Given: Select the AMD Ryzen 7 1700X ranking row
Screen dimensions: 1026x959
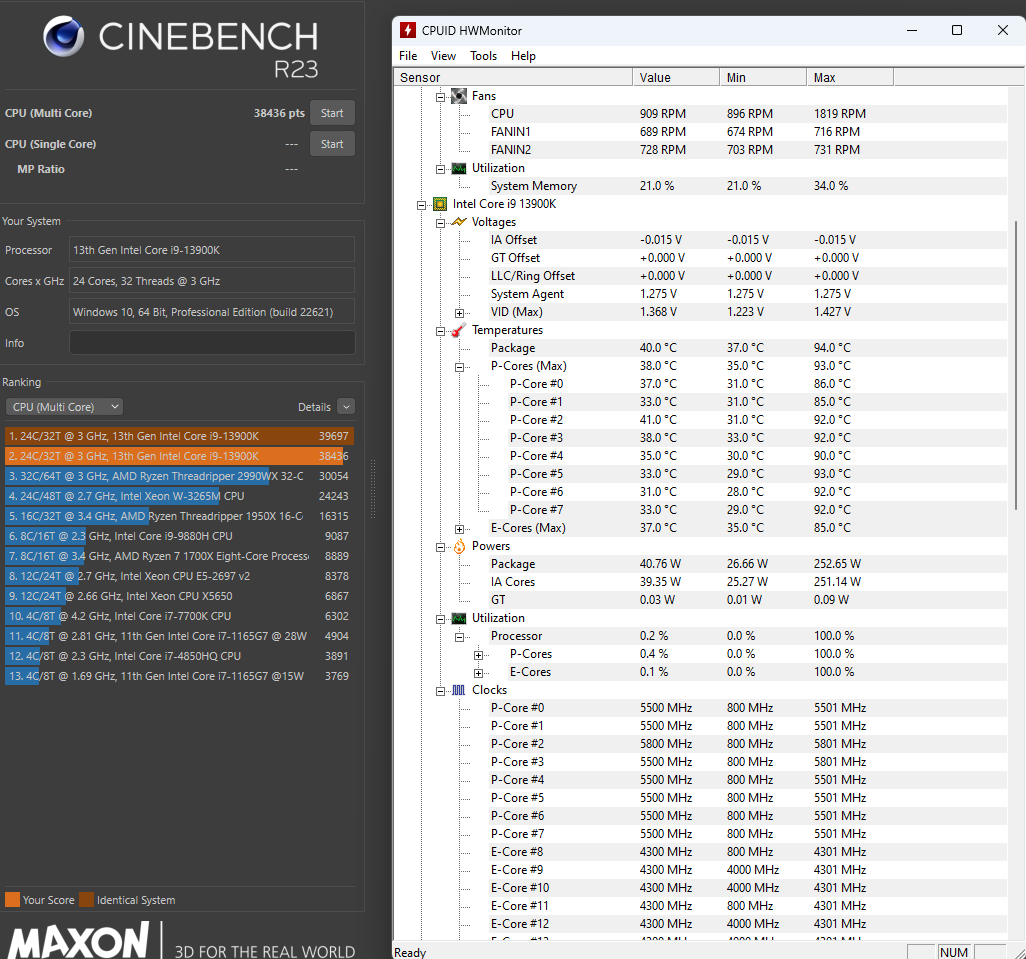Looking at the screenshot, I should coord(179,556).
